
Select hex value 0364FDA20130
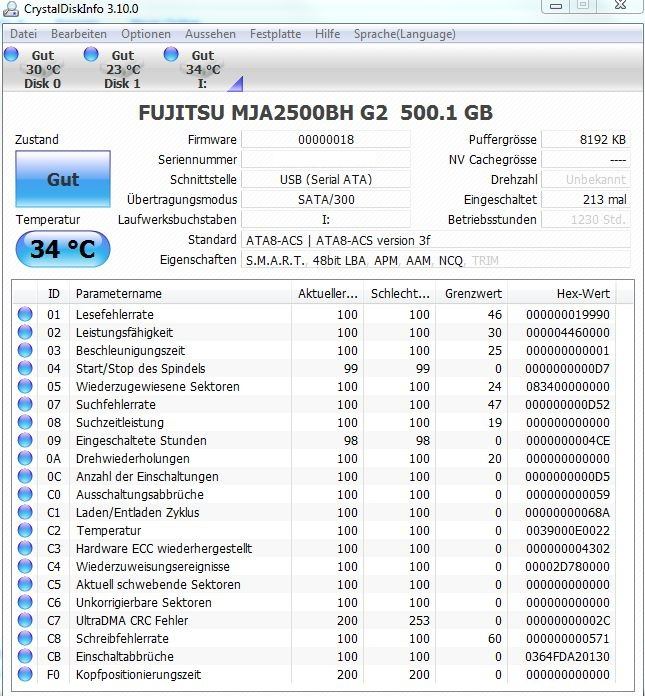pos(567,656)
